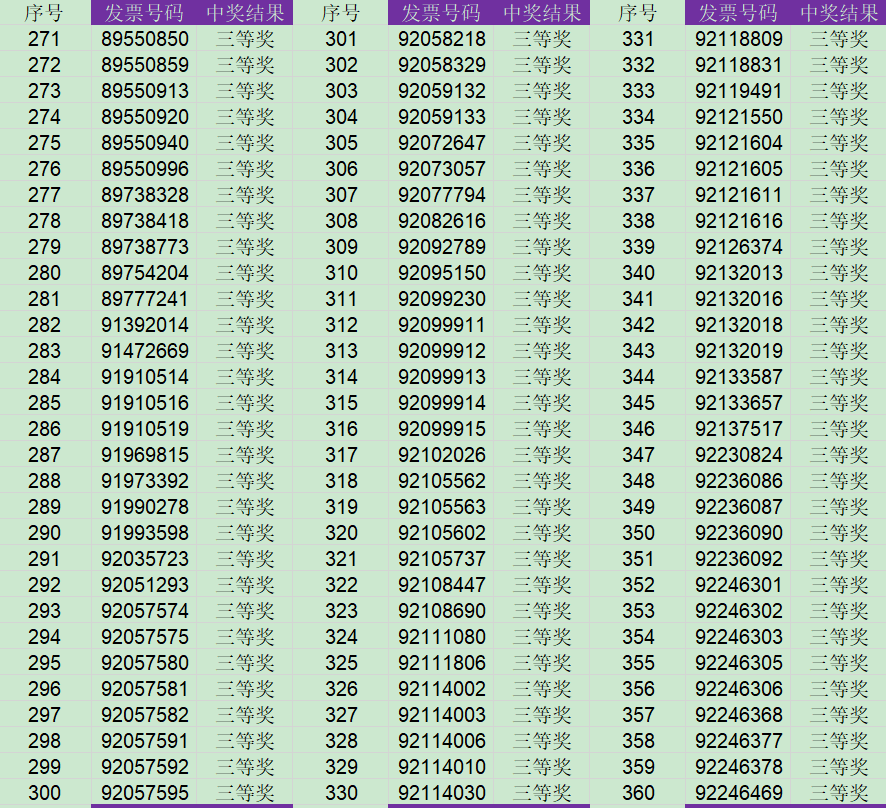
Task: Select invoice number 92057574
Action: point(145,611)
